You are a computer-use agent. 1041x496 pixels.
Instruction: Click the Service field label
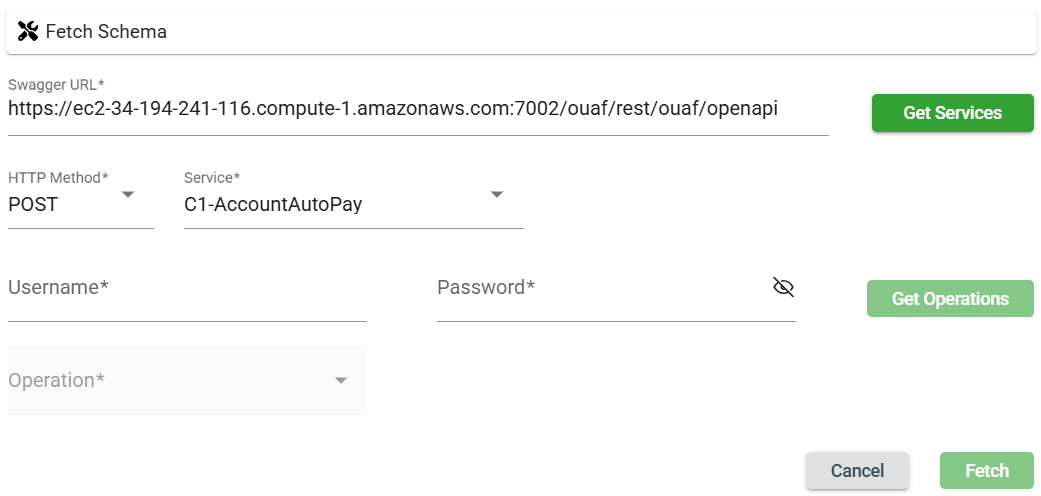(212, 178)
